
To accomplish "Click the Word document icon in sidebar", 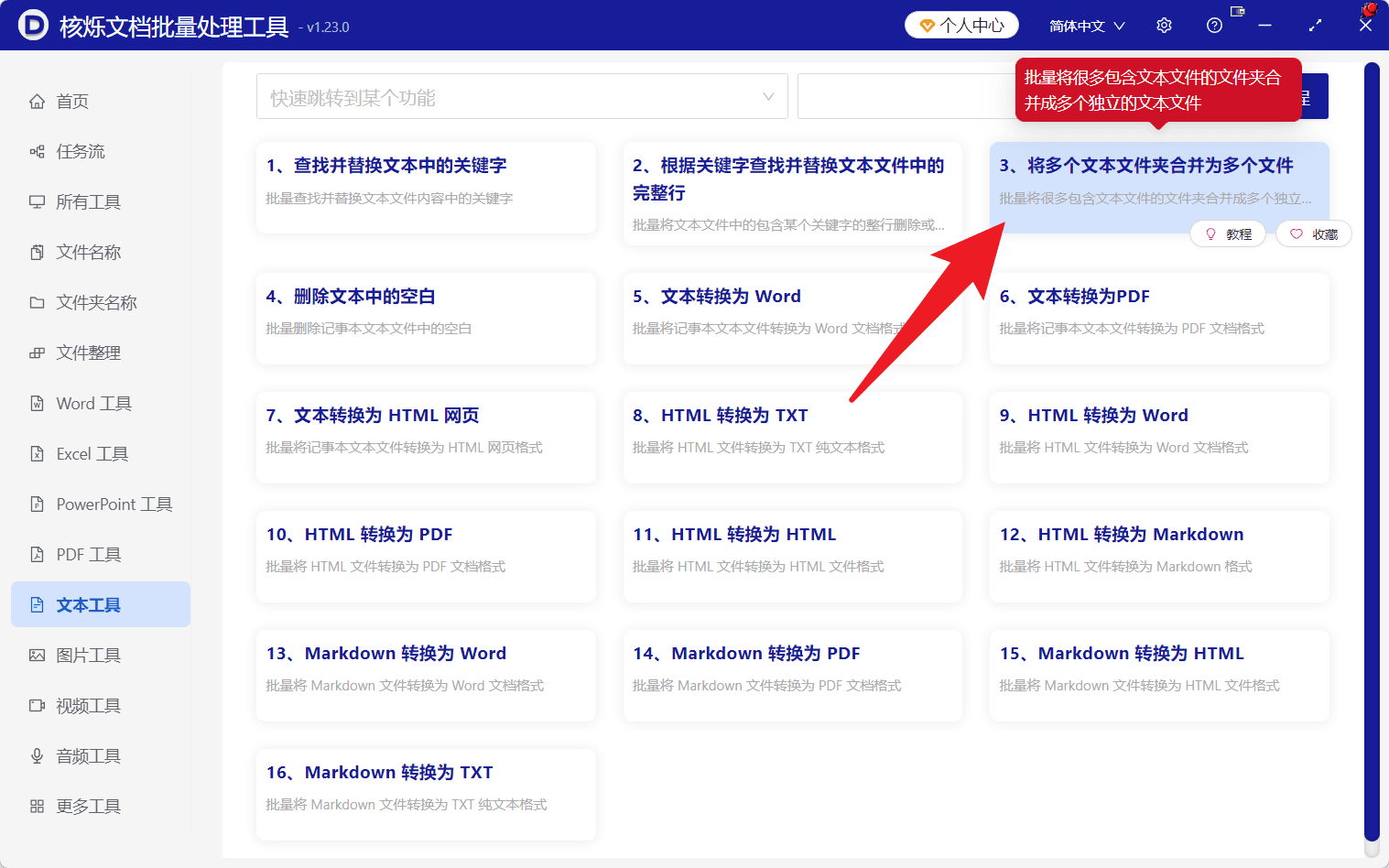I will (37, 404).
